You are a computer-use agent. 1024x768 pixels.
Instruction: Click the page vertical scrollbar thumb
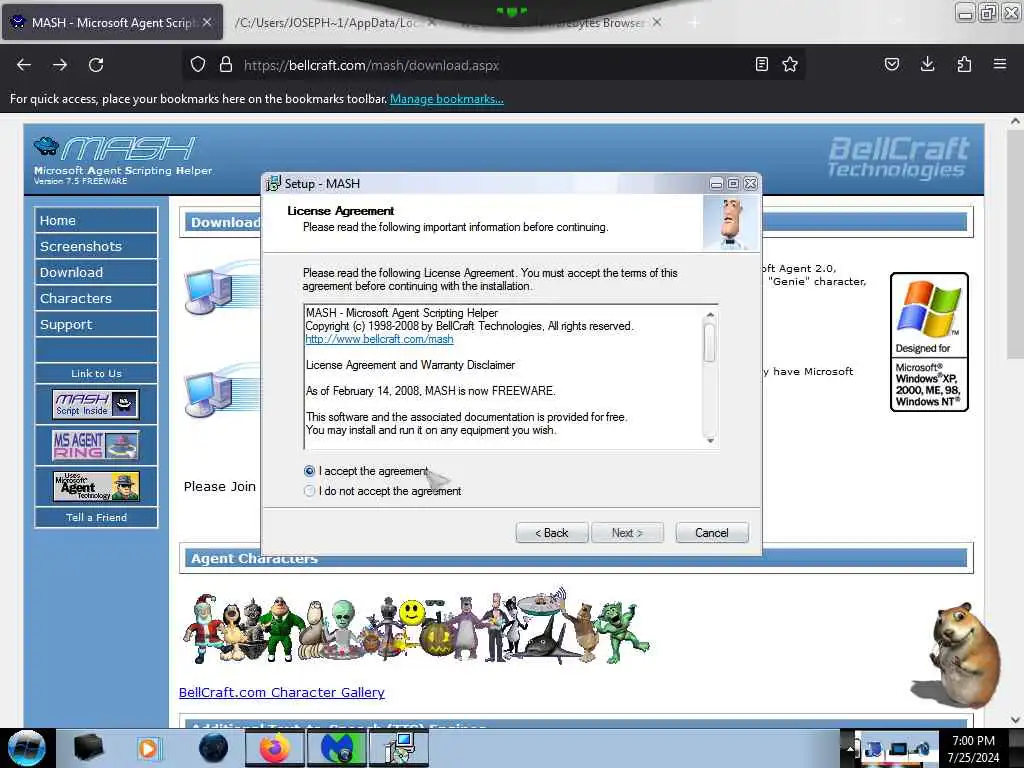pos(1014,243)
